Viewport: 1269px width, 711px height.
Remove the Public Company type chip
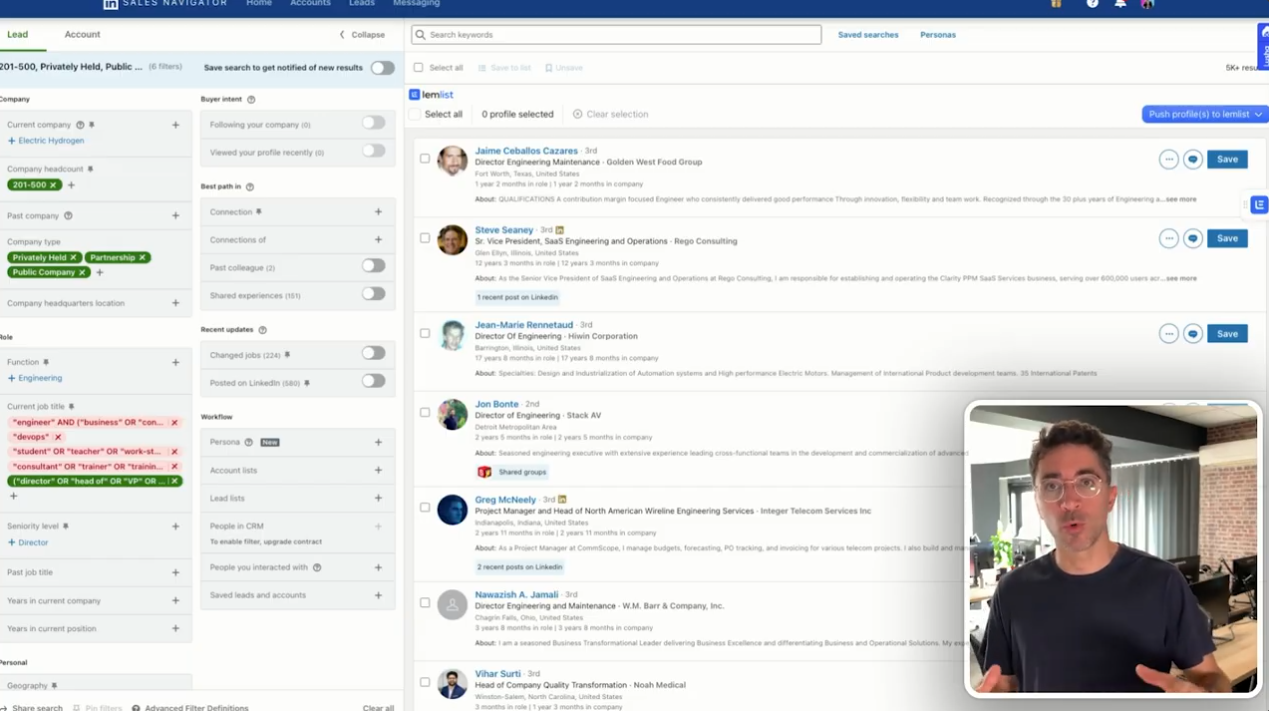coord(82,272)
